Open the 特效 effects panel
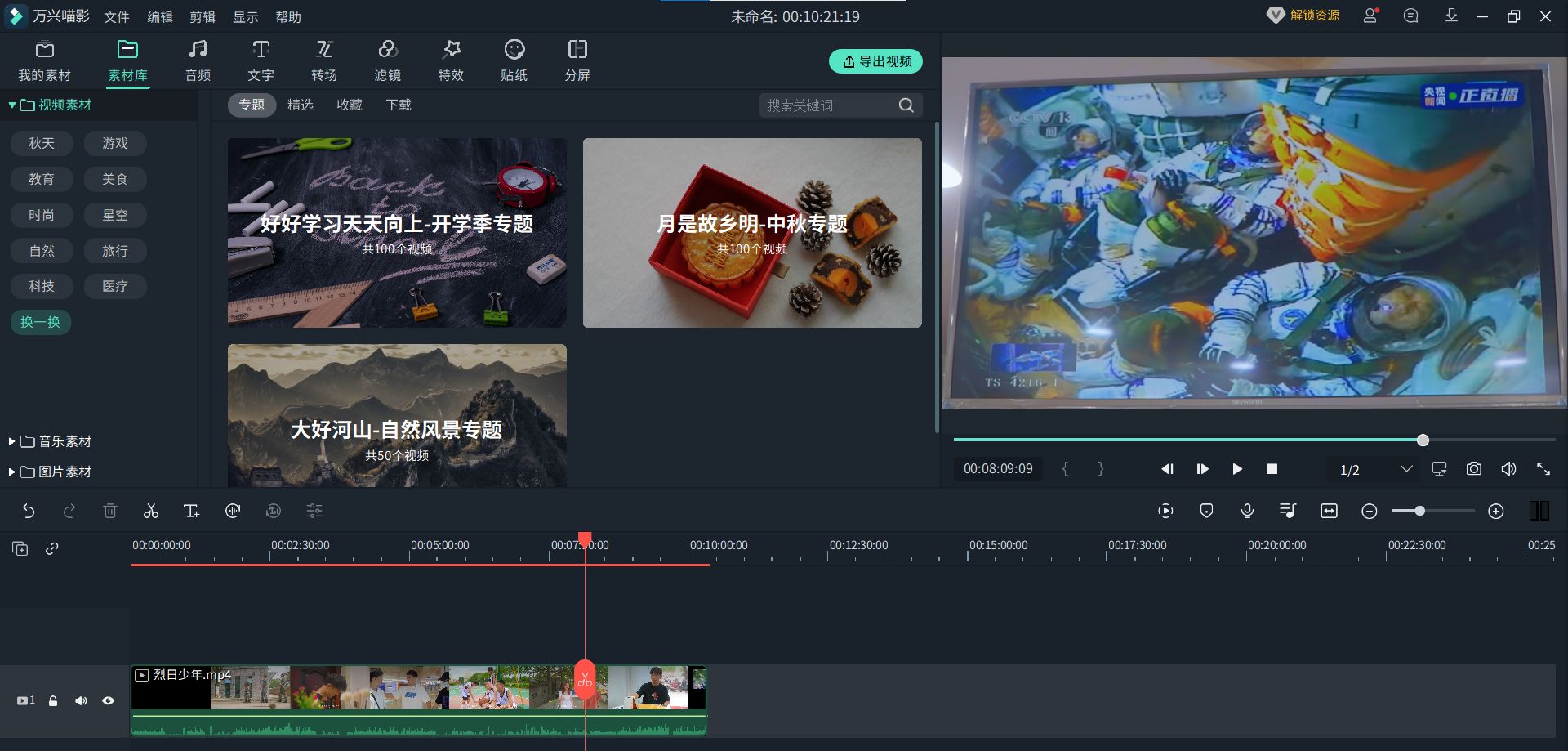This screenshot has width=1568, height=751. click(451, 61)
